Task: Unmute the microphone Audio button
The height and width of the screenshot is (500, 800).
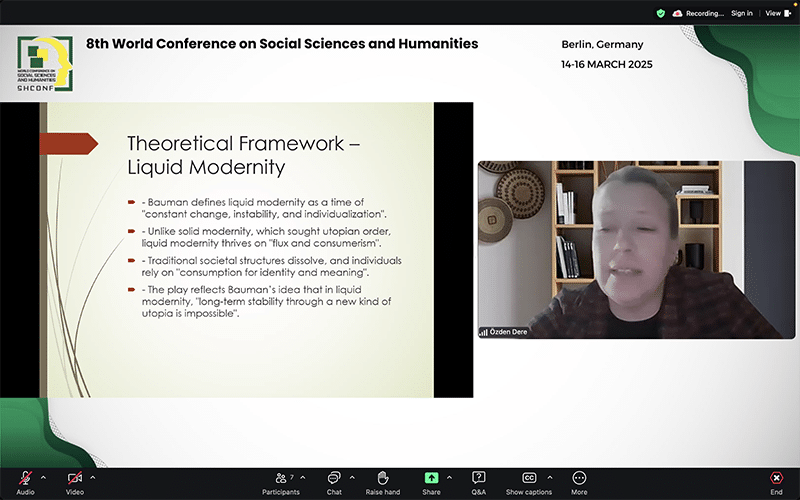Action: pos(25,479)
